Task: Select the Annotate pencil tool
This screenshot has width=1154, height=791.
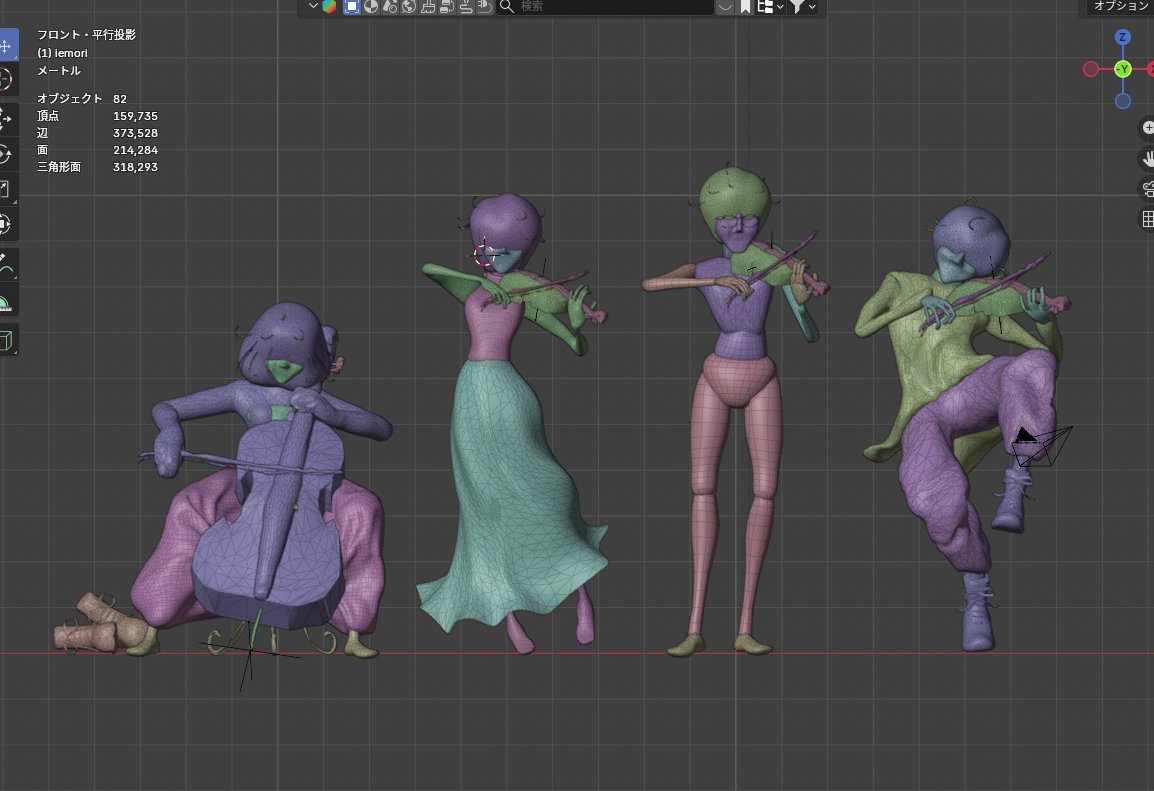Action: 6,265
